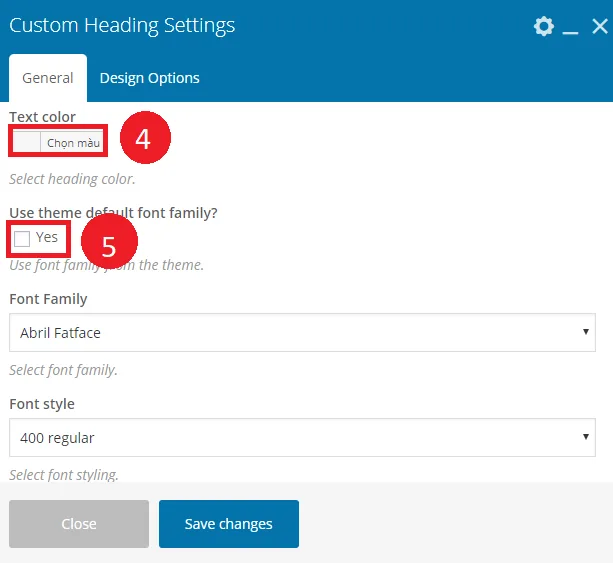Screen dimensions: 613x563
Task: Click the Custom Heading Settings title
Action: click(x=122, y=25)
